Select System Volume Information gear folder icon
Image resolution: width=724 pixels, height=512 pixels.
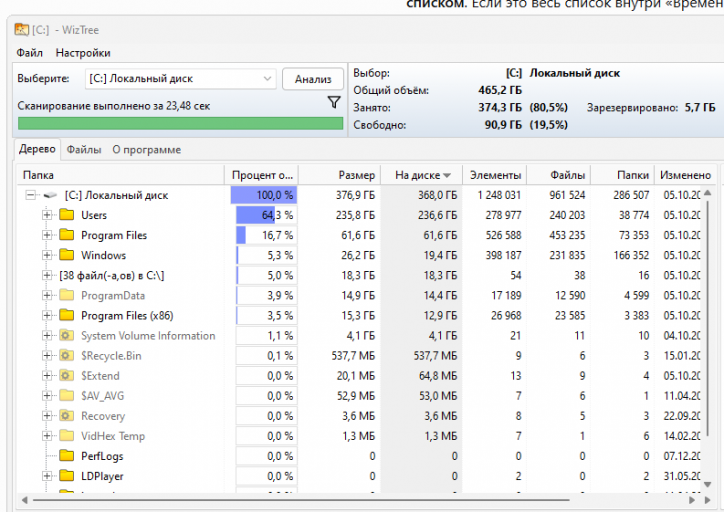point(67,335)
